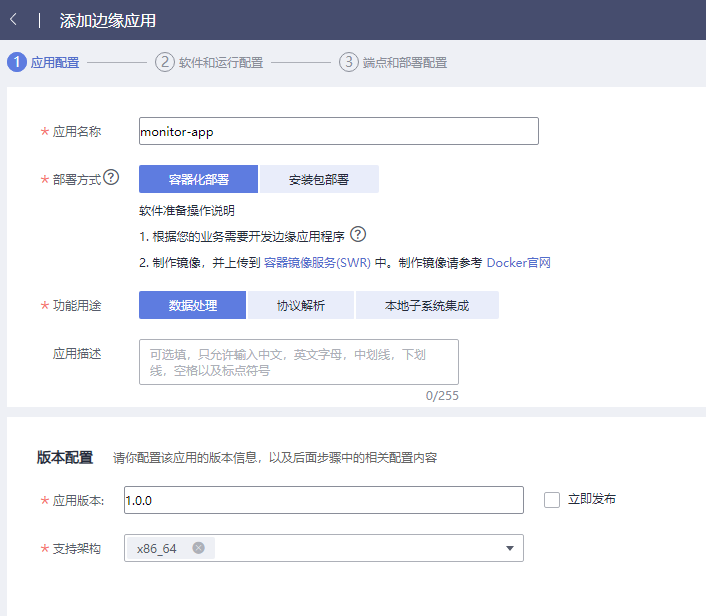Click step 3 端点和部署配置 number icon
Image resolution: width=706 pixels, height=616 pixels.
348,62
